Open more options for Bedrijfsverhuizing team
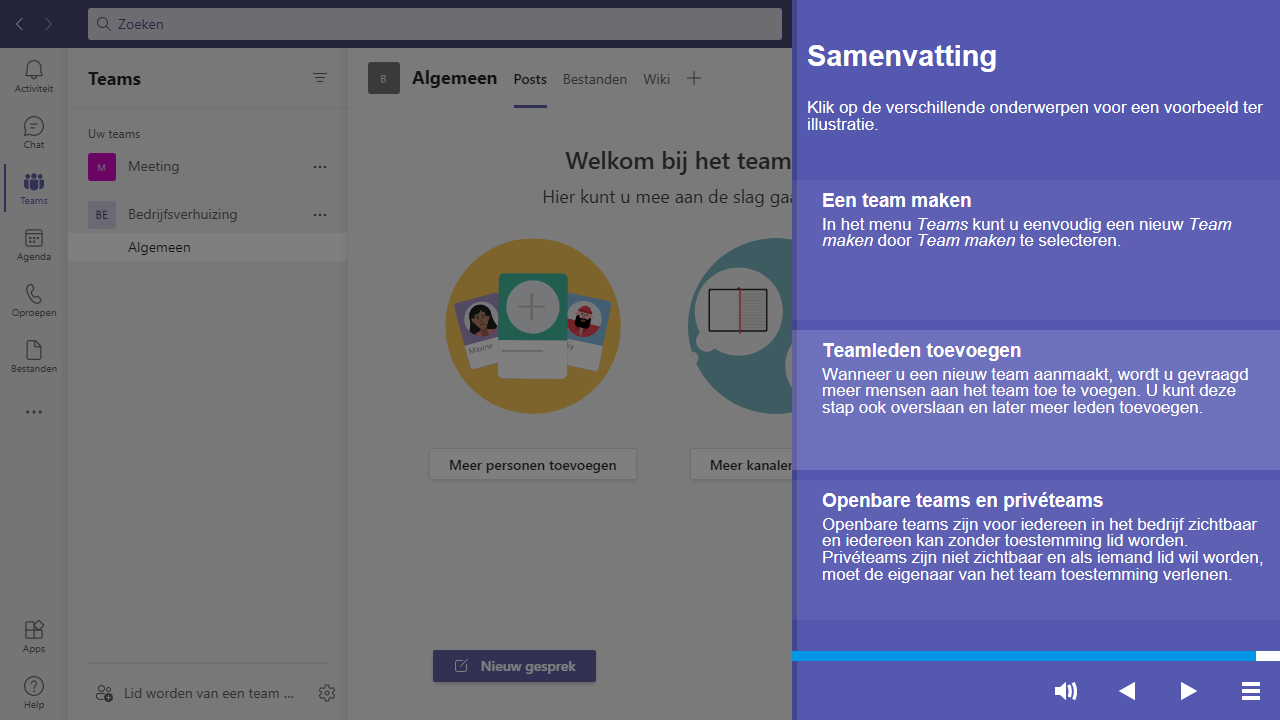The image size is (1280, 720). [320, 215]
